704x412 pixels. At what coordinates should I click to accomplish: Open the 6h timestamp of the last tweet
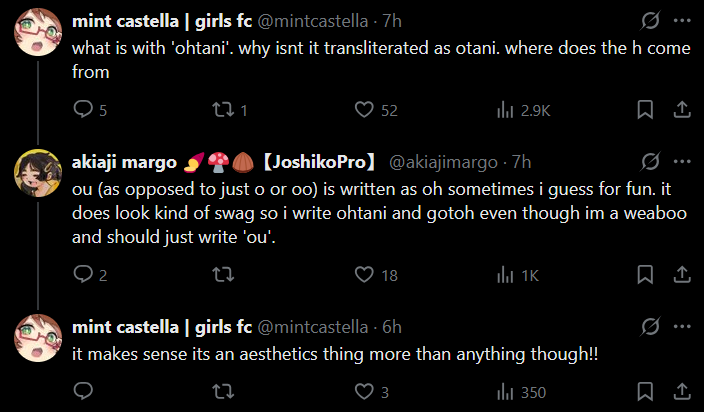tap(392, 326)
